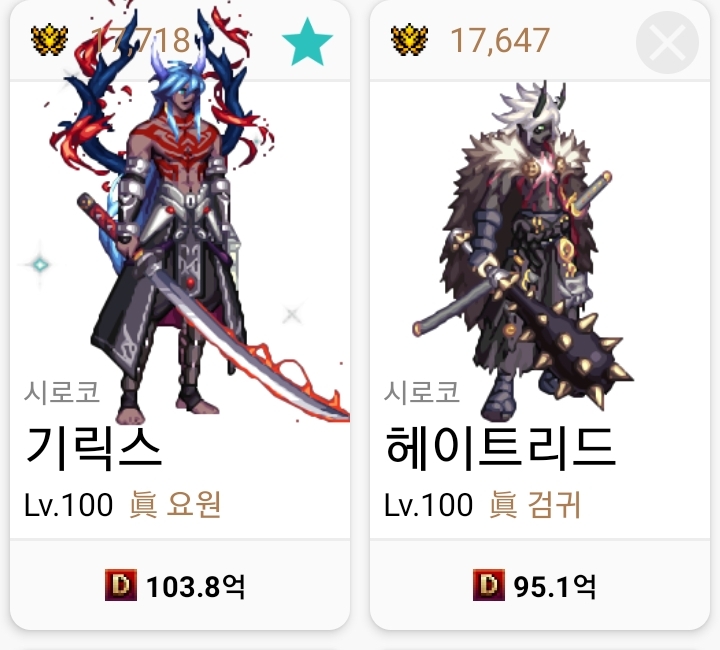Viewport: 720px width, 650px height.
Task: Click the 17,718 fame score
Action: click(140, 40)
